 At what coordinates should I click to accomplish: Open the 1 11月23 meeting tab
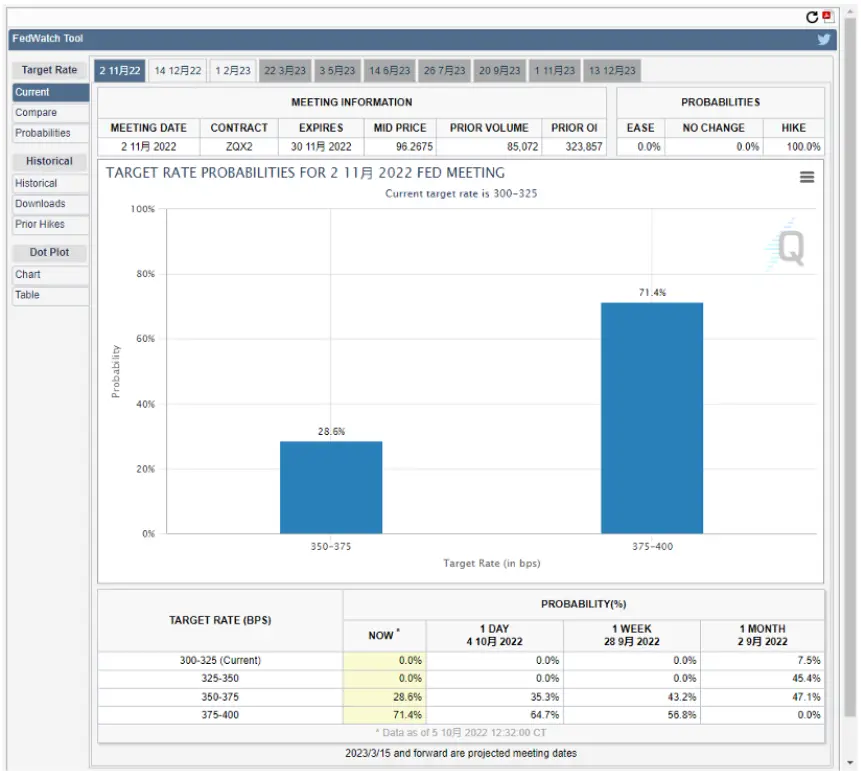point(555,70)
